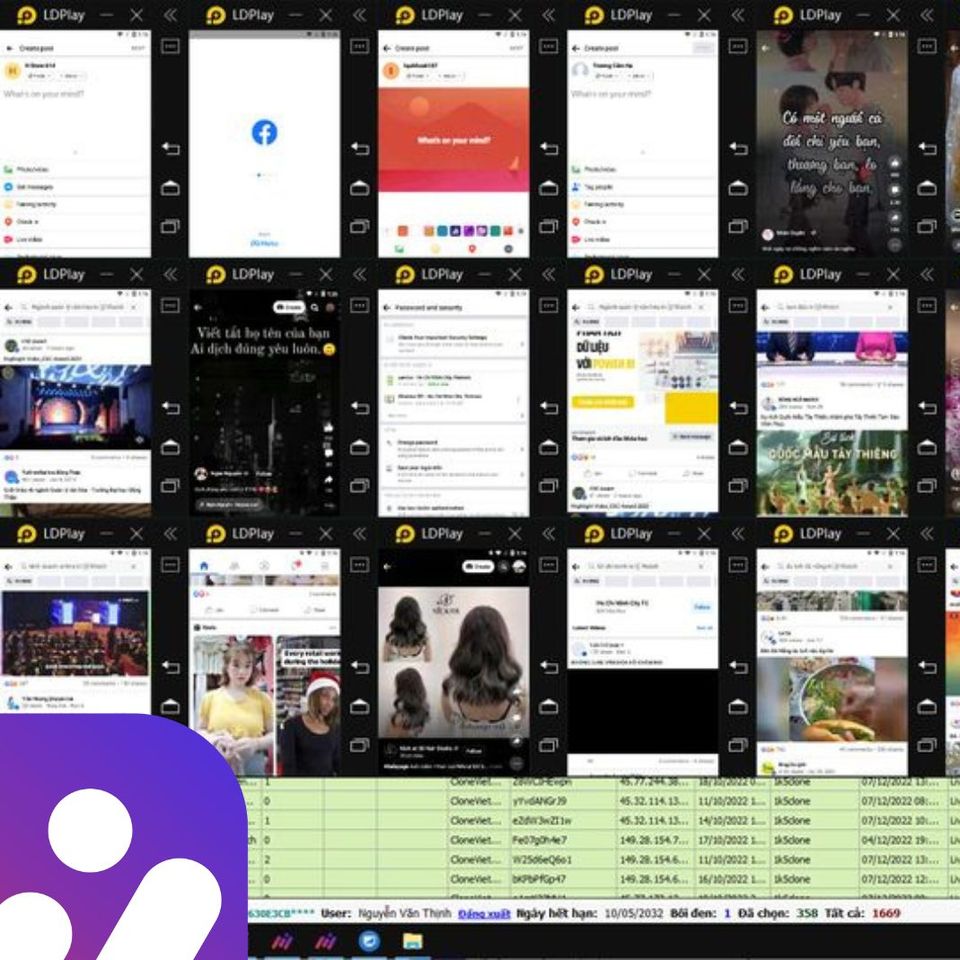
Task: Open the more-options icon beside Facebook loading-screen emulator
Action: coord(359,46)
